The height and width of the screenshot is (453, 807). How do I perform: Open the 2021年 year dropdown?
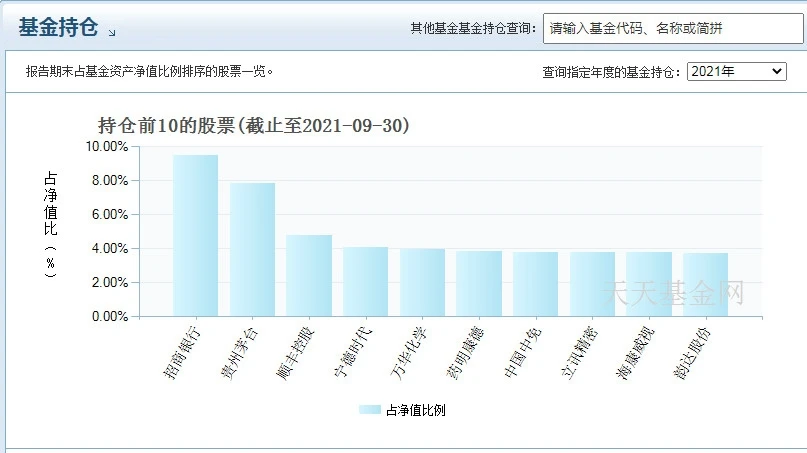pos(736,71)
